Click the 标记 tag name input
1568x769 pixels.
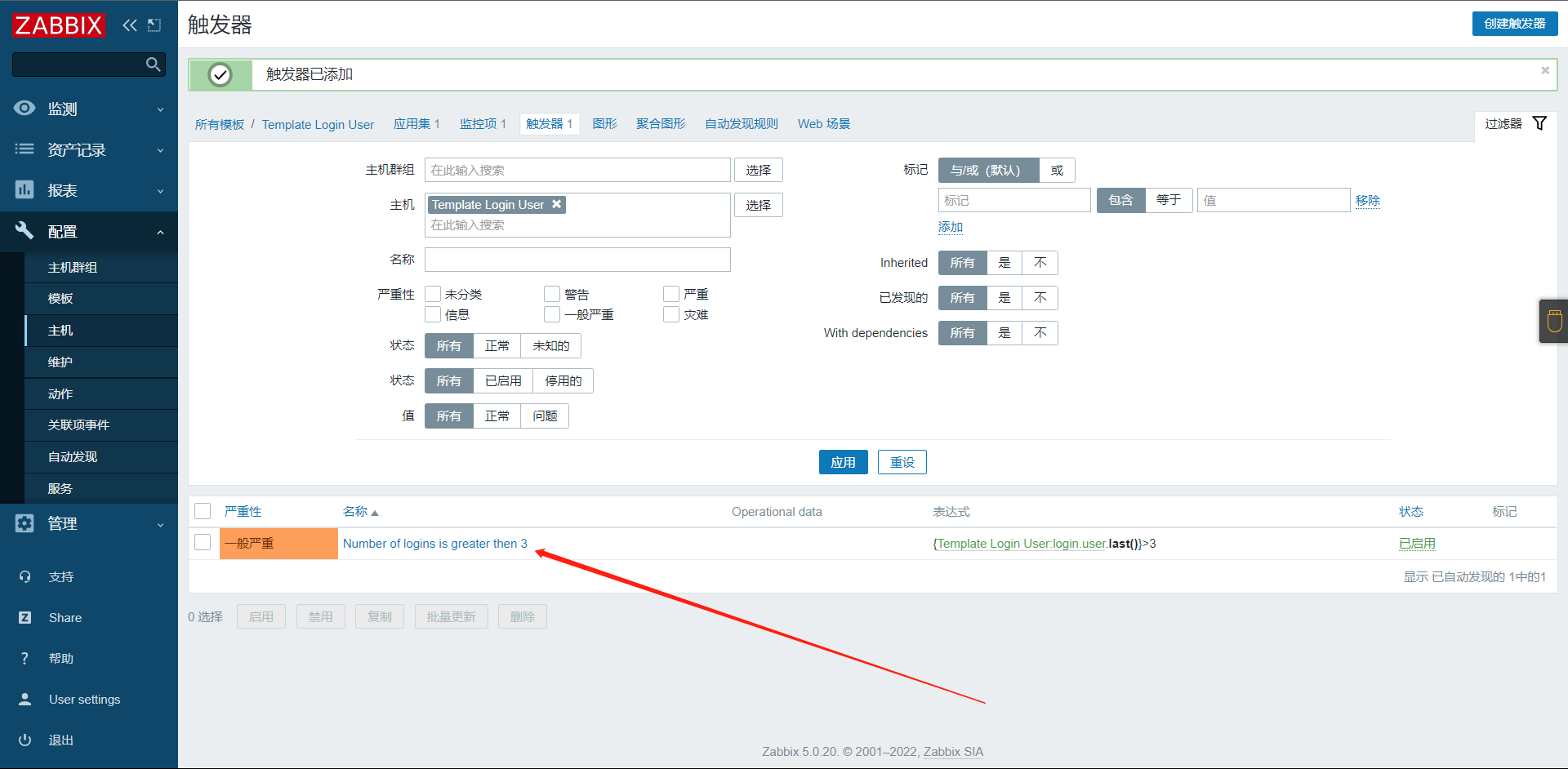coord(1014,200)
